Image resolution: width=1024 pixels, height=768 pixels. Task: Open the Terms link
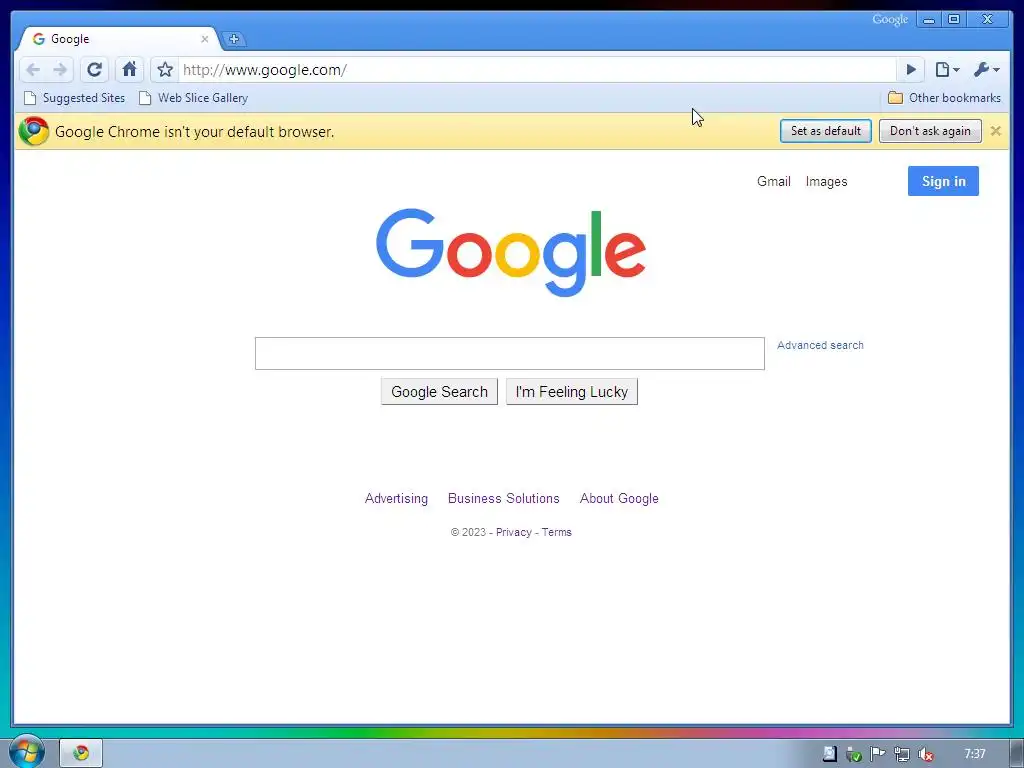(x=556, y=532)
